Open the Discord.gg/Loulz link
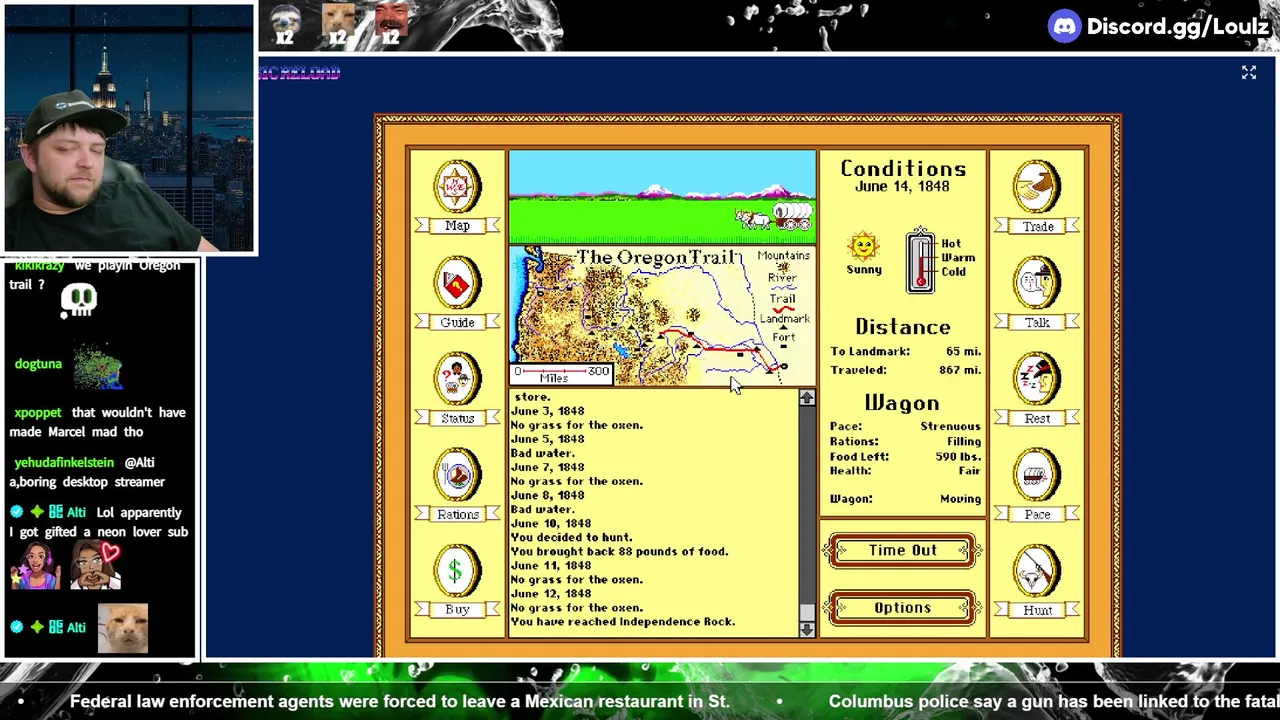1280x720 pixels. pyautogui.click(x=1177, y=27)
